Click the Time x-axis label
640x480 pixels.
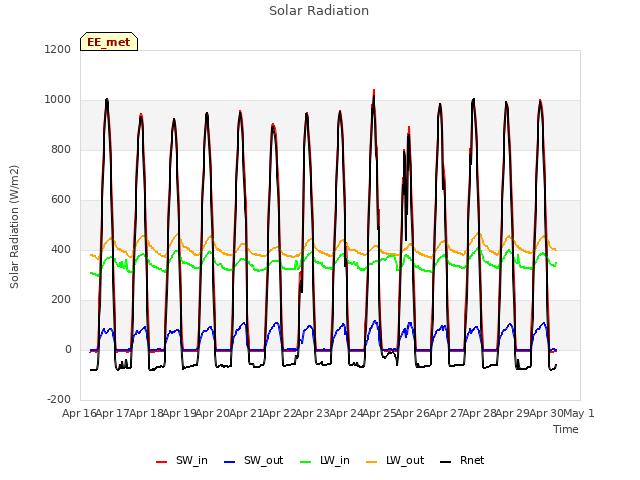pyautogui.click(x=566, y=429)
